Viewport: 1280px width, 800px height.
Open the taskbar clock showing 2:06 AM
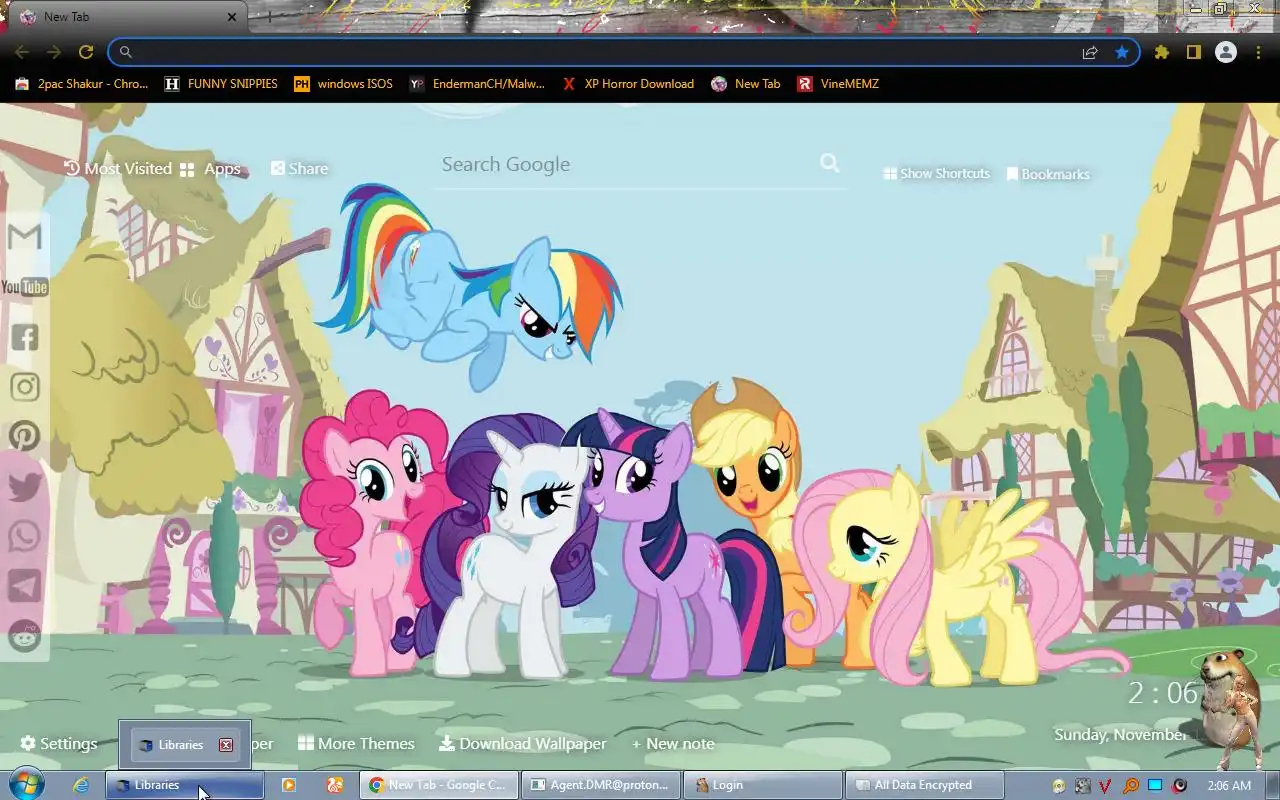click(1229, 786)
